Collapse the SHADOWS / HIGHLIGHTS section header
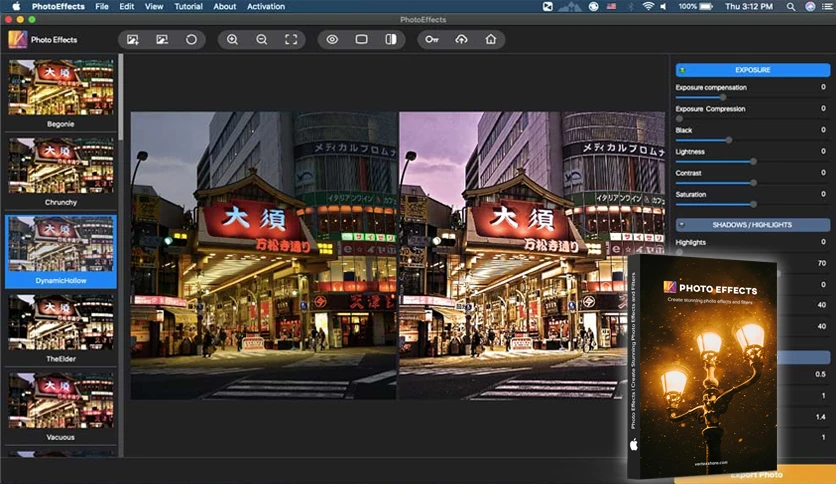 click(x=752, y=225)
